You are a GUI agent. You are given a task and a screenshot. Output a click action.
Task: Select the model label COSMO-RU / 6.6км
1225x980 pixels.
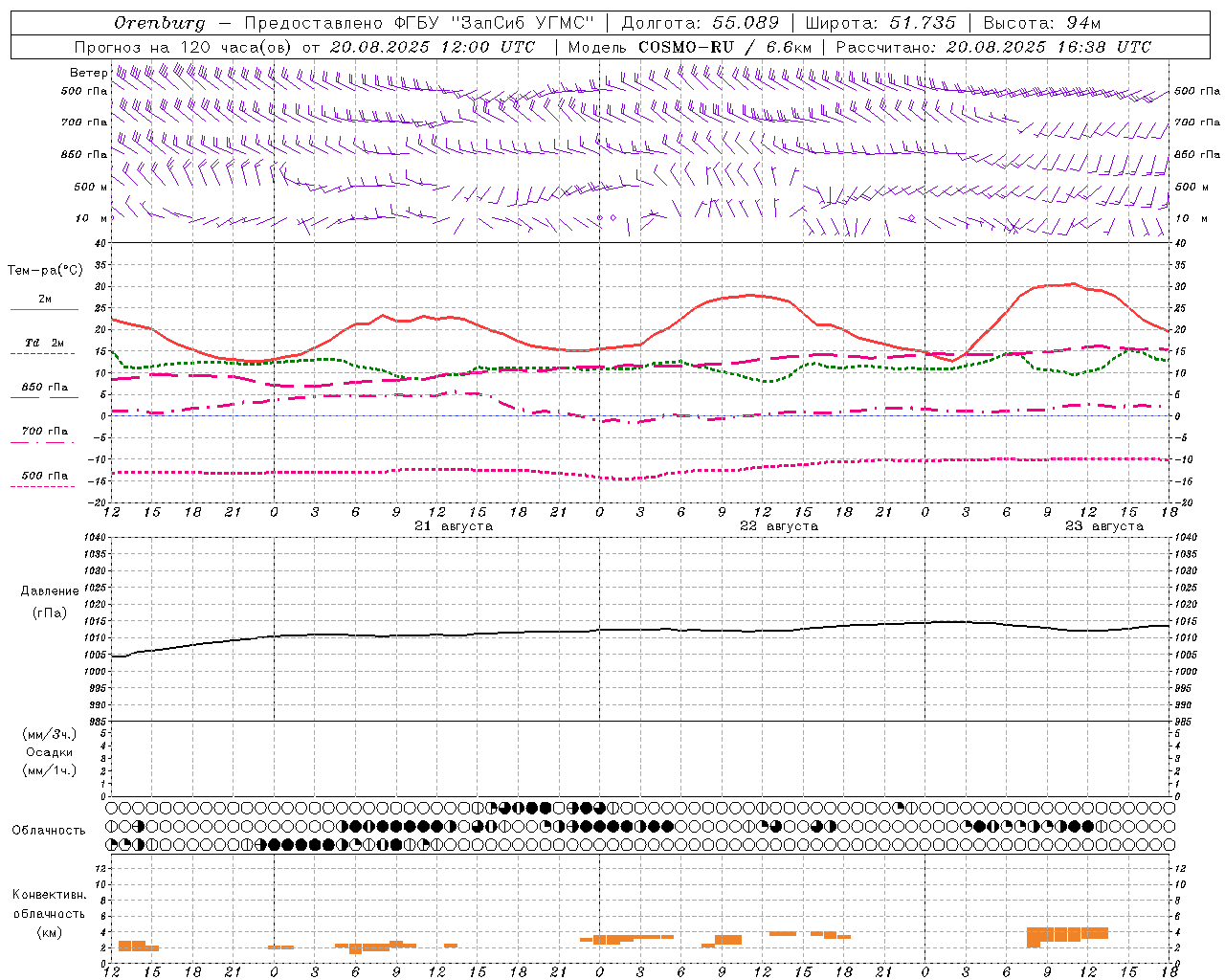point(725,47)
